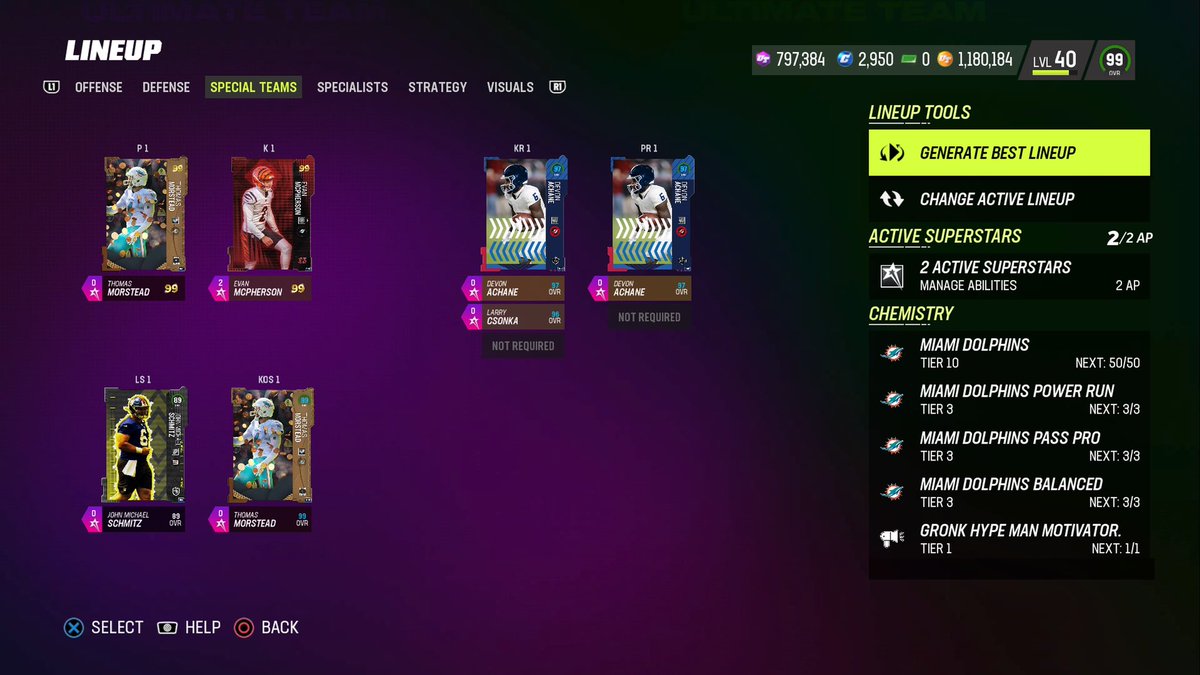
Task: Select the PR1 Devon Achane card
Action: [651, 213]
